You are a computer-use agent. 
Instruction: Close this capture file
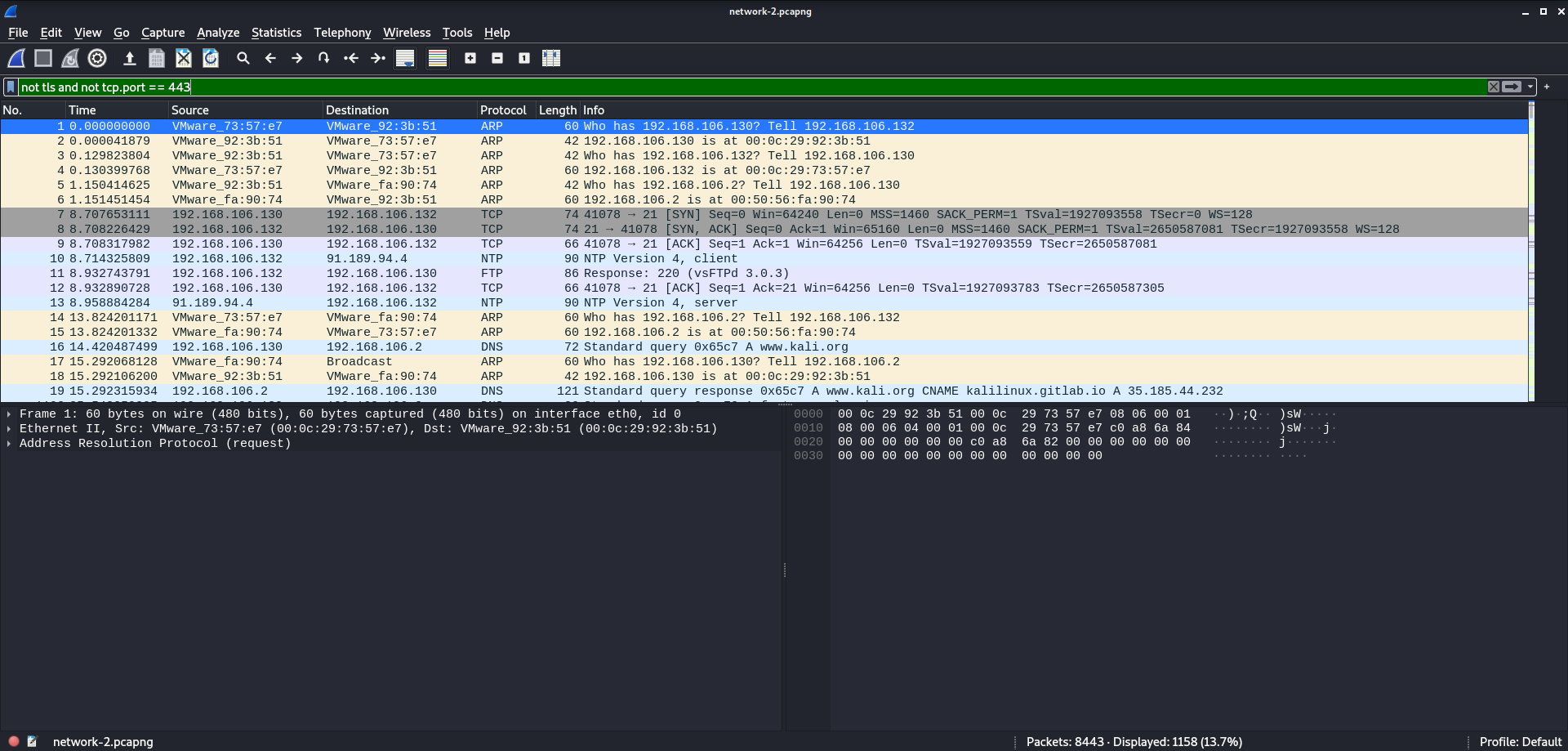pyautogui.click(x=184, y=58)
